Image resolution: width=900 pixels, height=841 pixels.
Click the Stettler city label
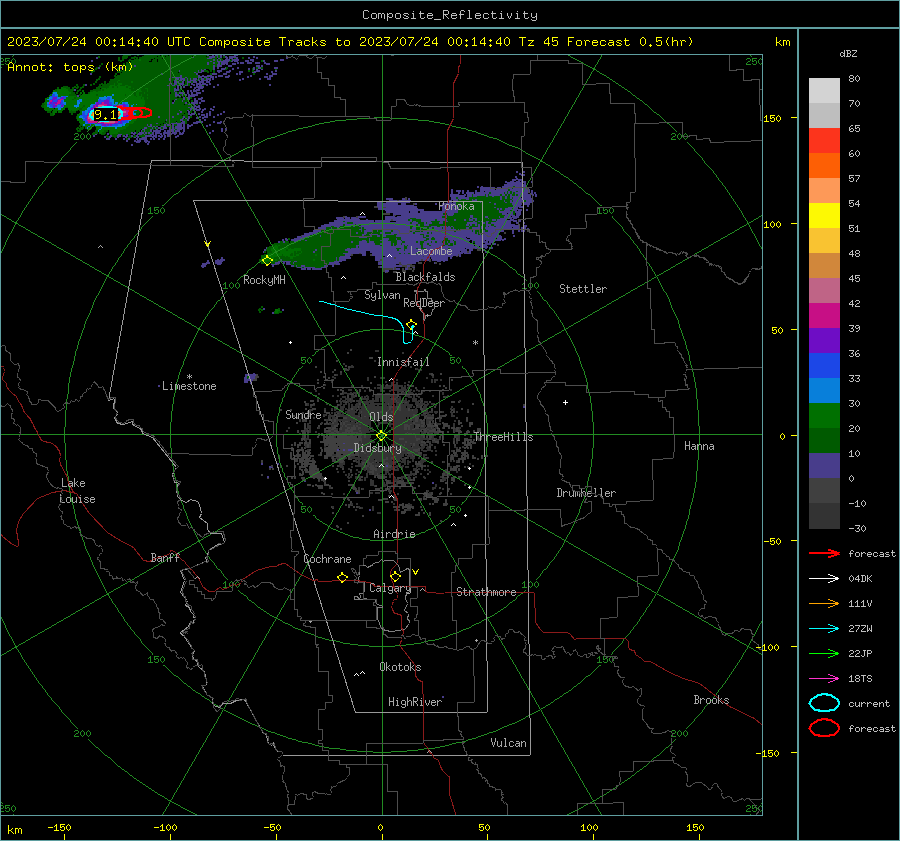[x=583, y=289]
